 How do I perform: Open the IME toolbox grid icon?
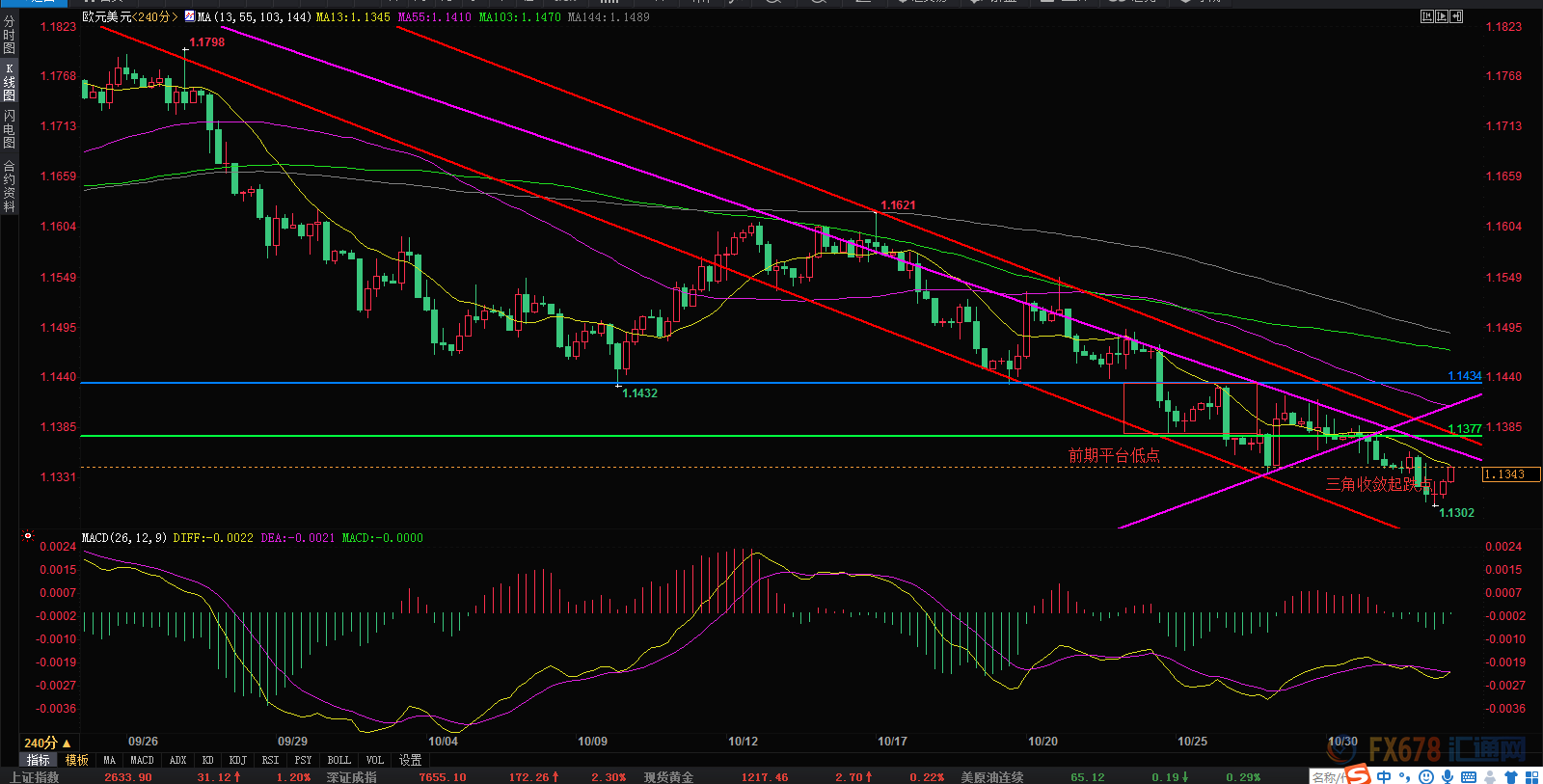click(x=1531, y=777)
